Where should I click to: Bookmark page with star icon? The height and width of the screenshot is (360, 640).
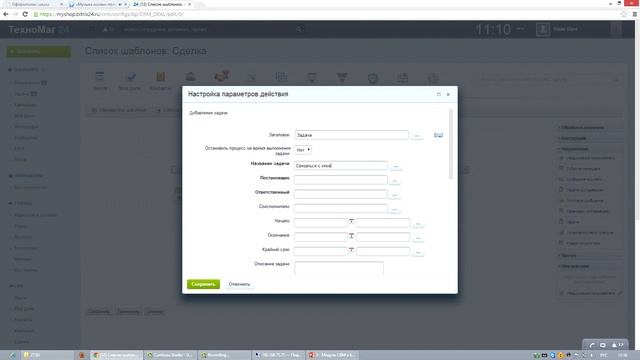(x=624, y=14)
